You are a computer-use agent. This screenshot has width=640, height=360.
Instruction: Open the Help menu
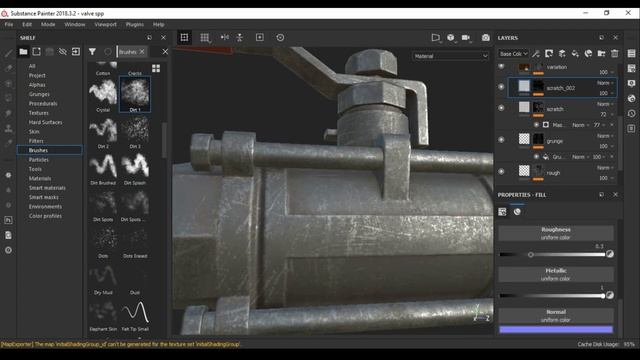(158, 24)
